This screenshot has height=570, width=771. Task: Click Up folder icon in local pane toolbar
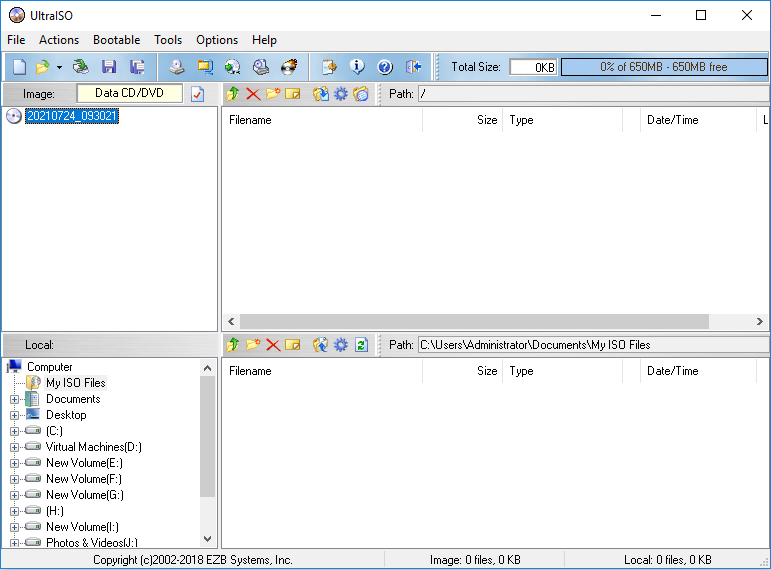[233, 345]
